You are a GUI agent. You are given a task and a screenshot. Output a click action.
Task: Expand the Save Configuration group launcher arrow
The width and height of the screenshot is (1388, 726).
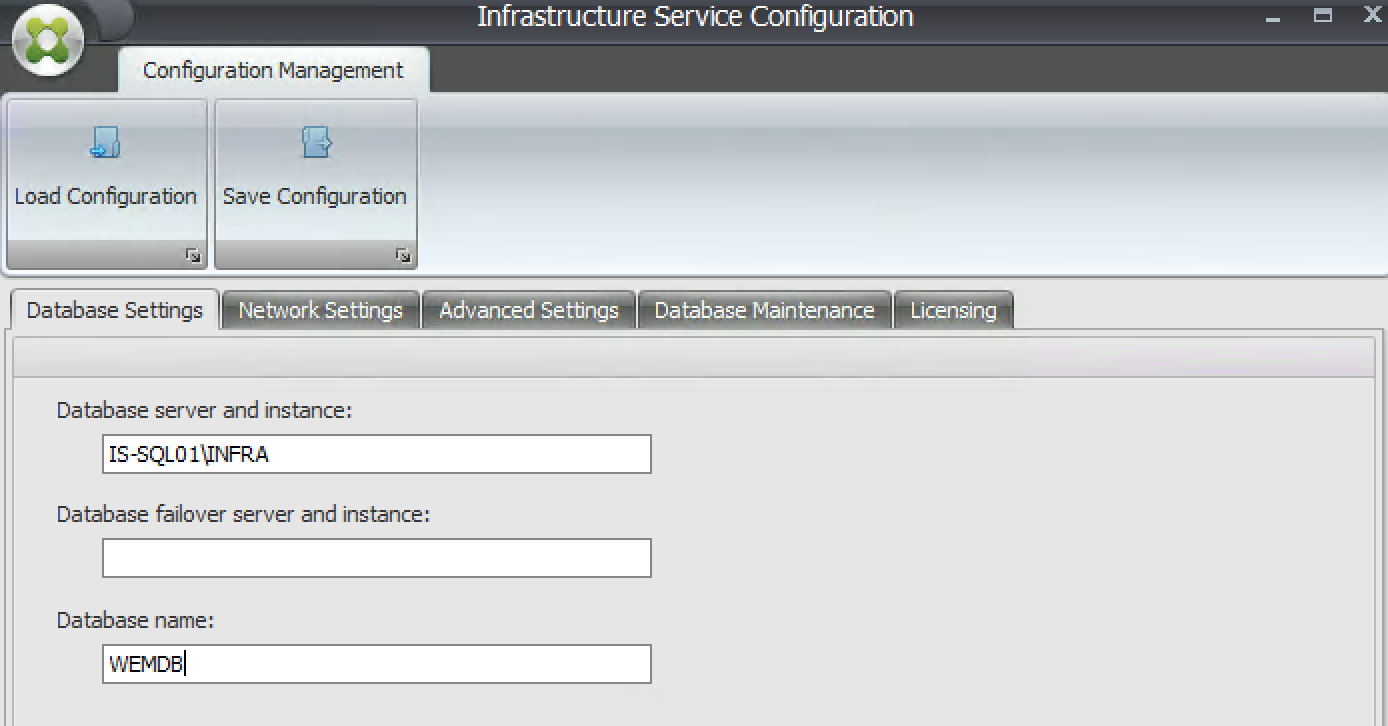pyautogui.click(x=402, y=257)
